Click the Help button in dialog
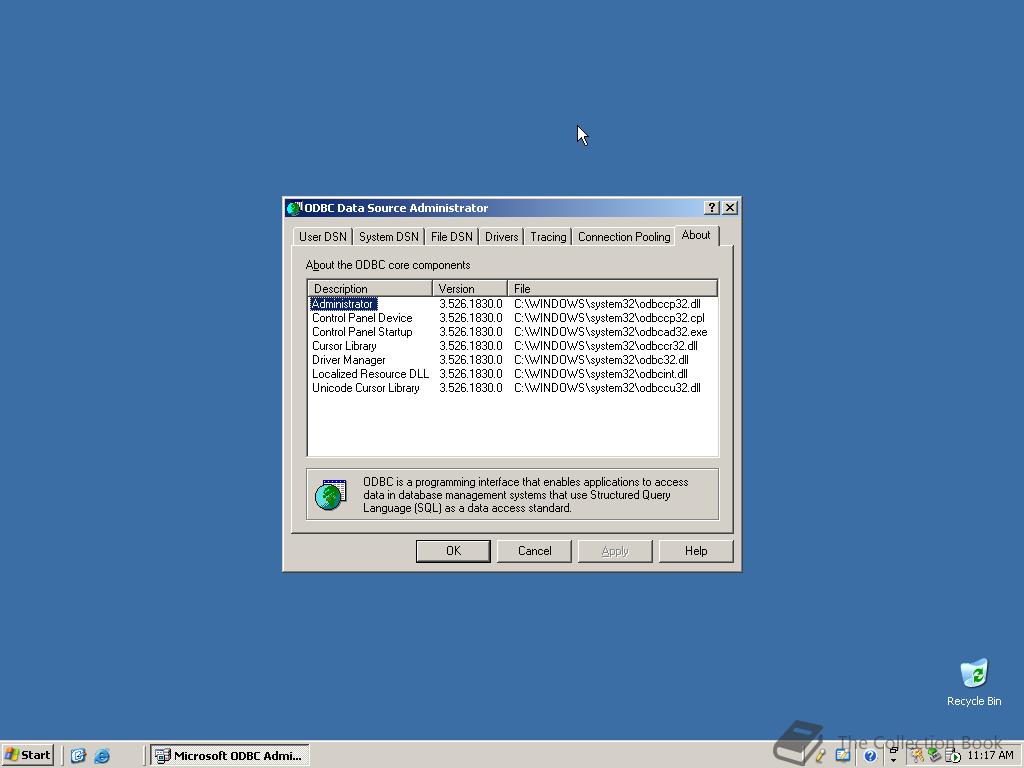 (x=696, y=551)
